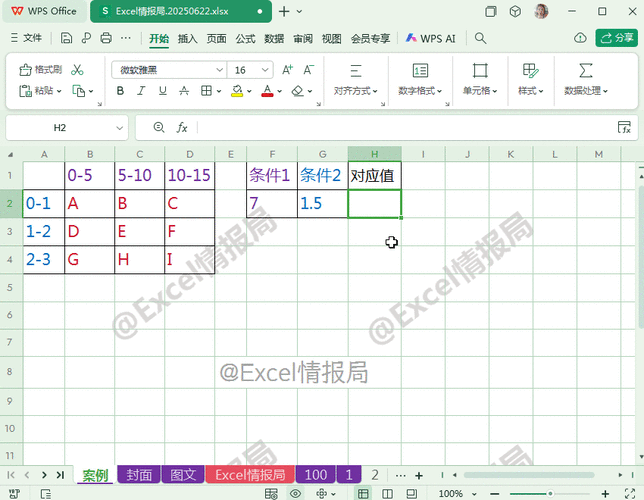Toggle Strikethrough formatting
644x500 pixels.
click(184, 91)
